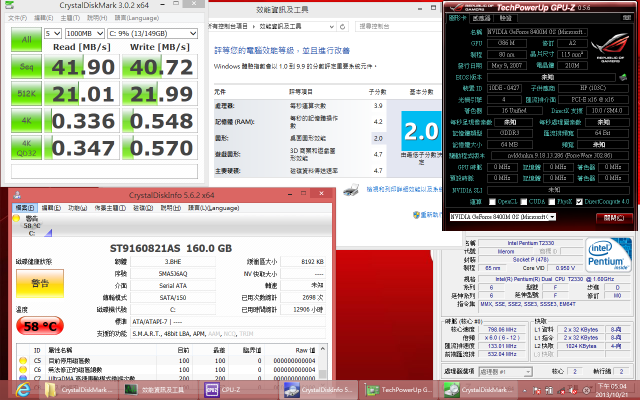Open CrystalDiskInfo 功能(u) menu
The width and height of the screenshot is (640, 400).
[x=77, y=208]
